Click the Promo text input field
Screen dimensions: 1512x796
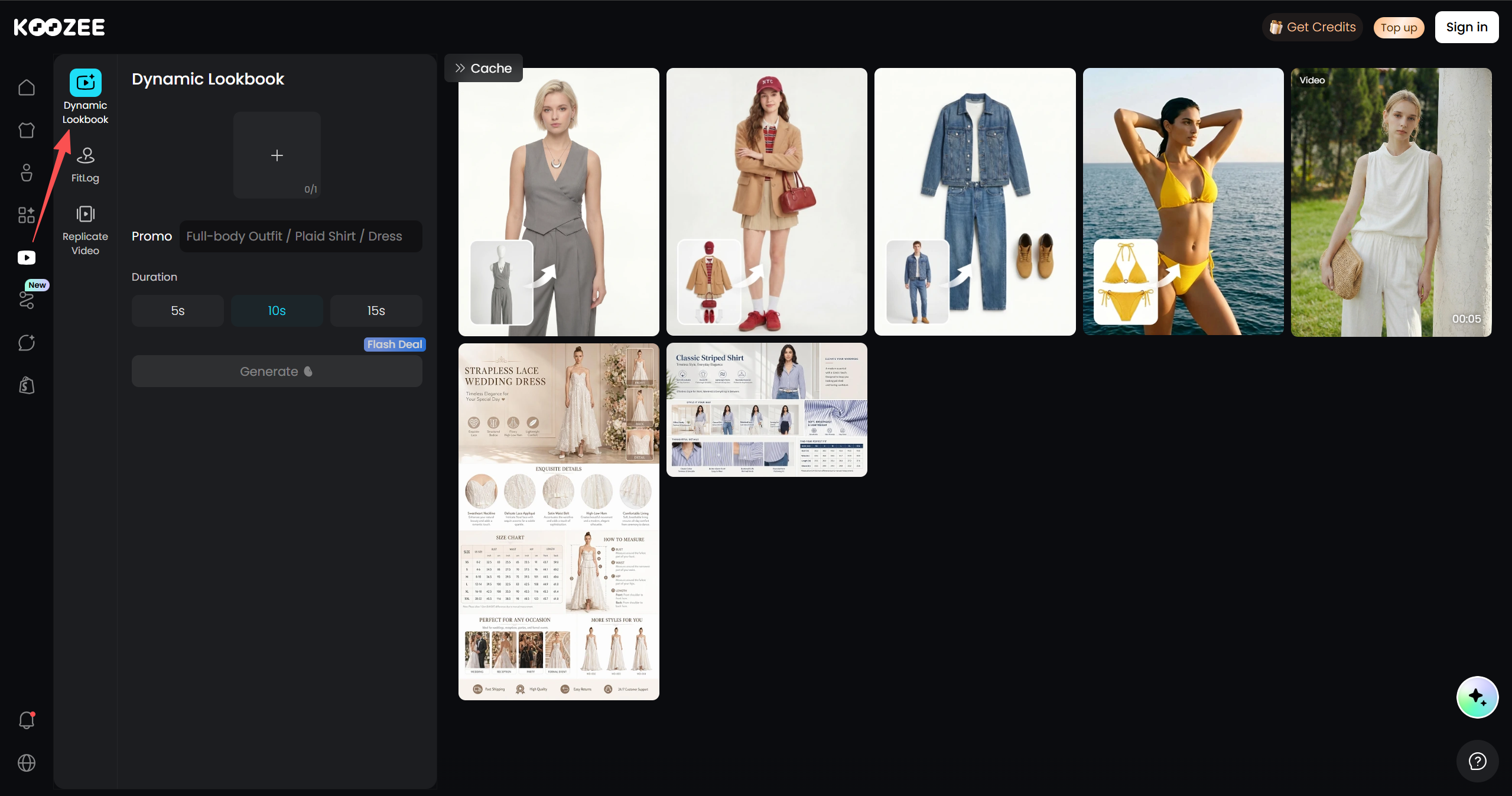click(x=301, y=236)
